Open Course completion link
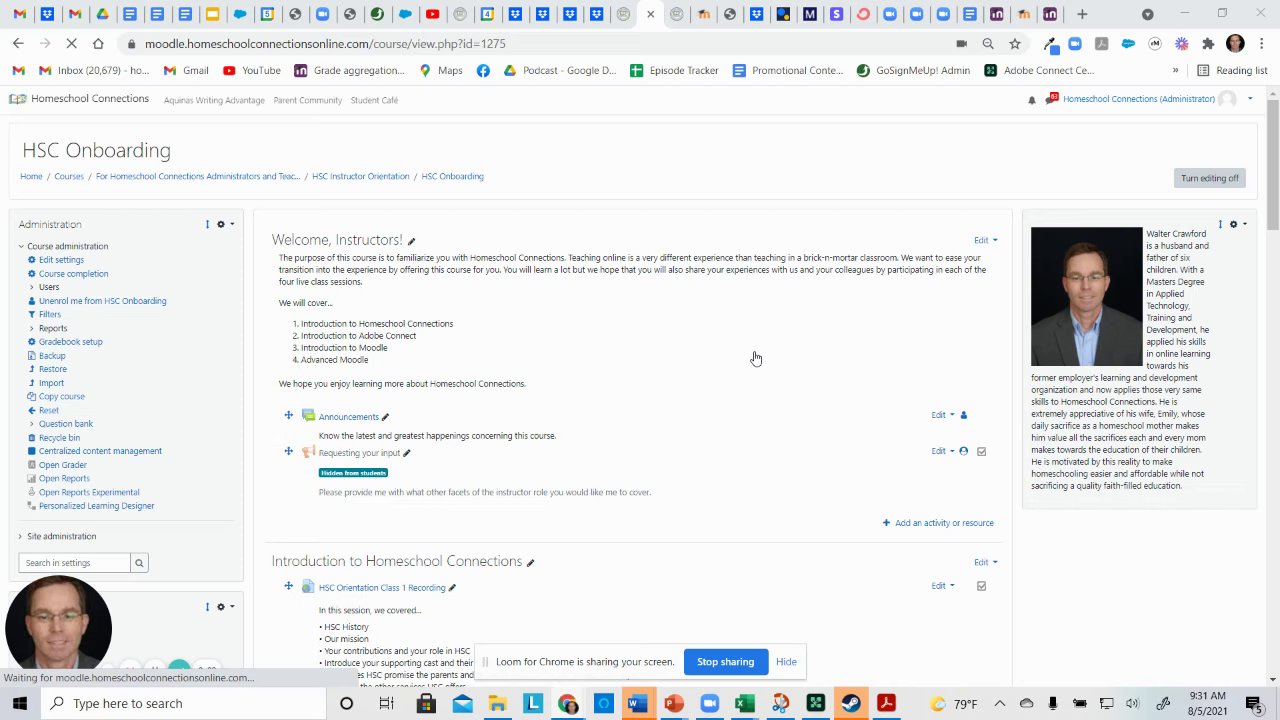This screenshot has height=720, width=1280. [73, 274]
